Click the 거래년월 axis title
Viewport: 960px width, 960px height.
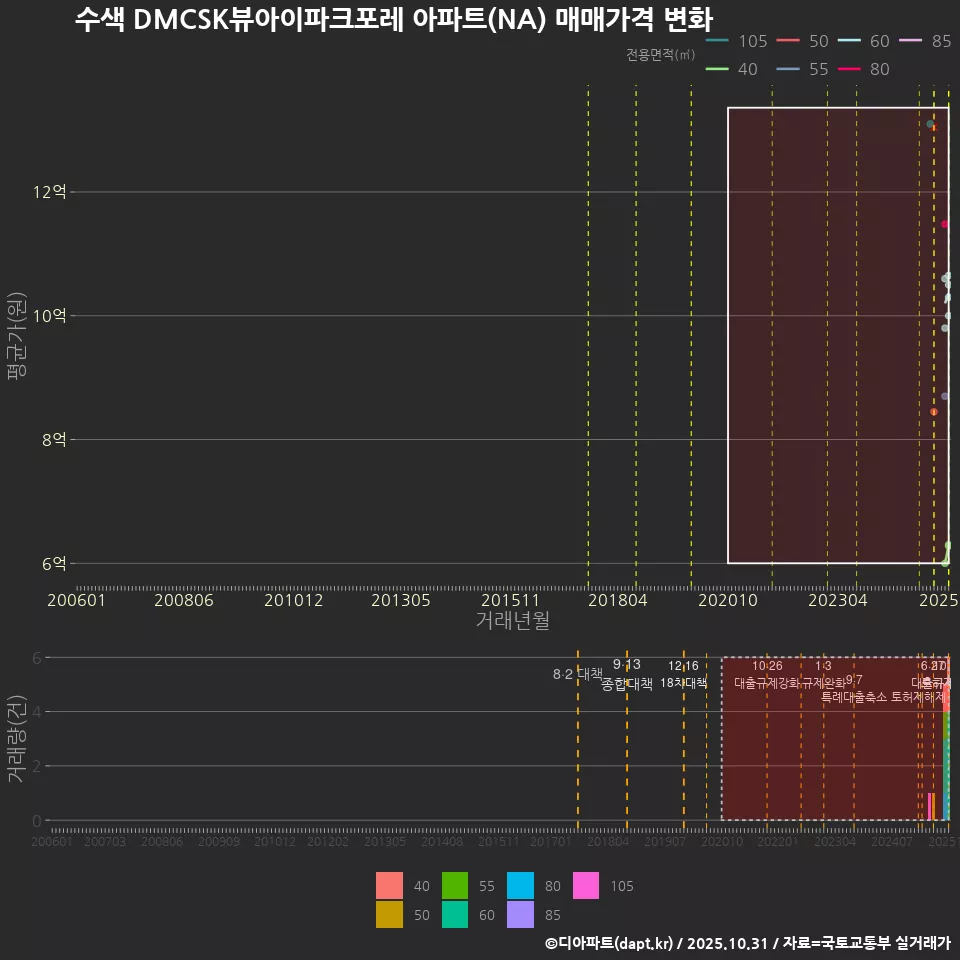510,620
